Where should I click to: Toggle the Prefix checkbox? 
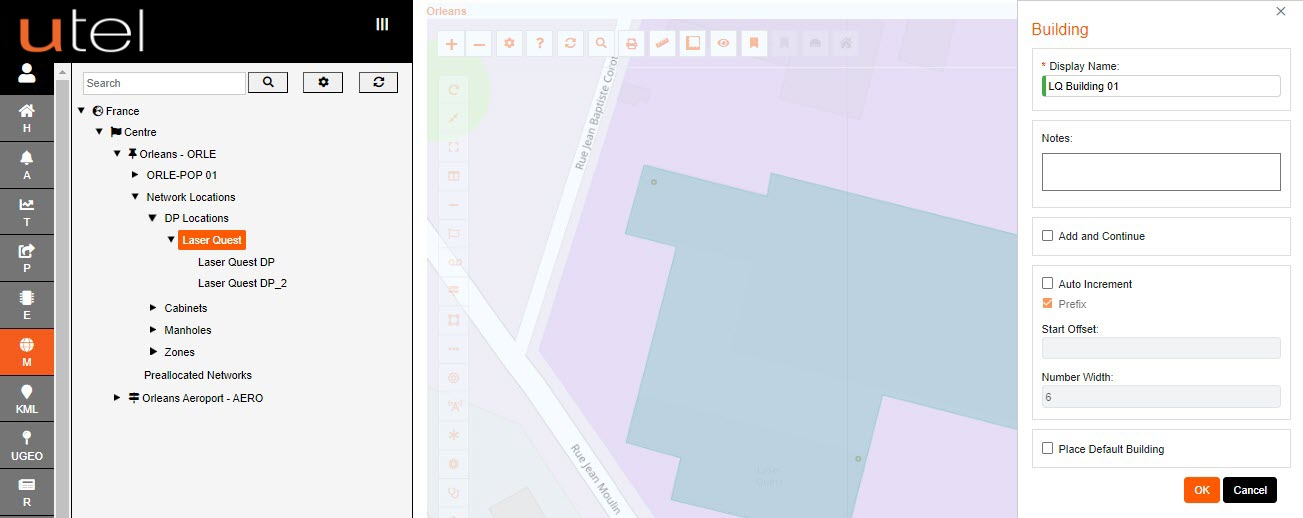(x=1048, y=304)
